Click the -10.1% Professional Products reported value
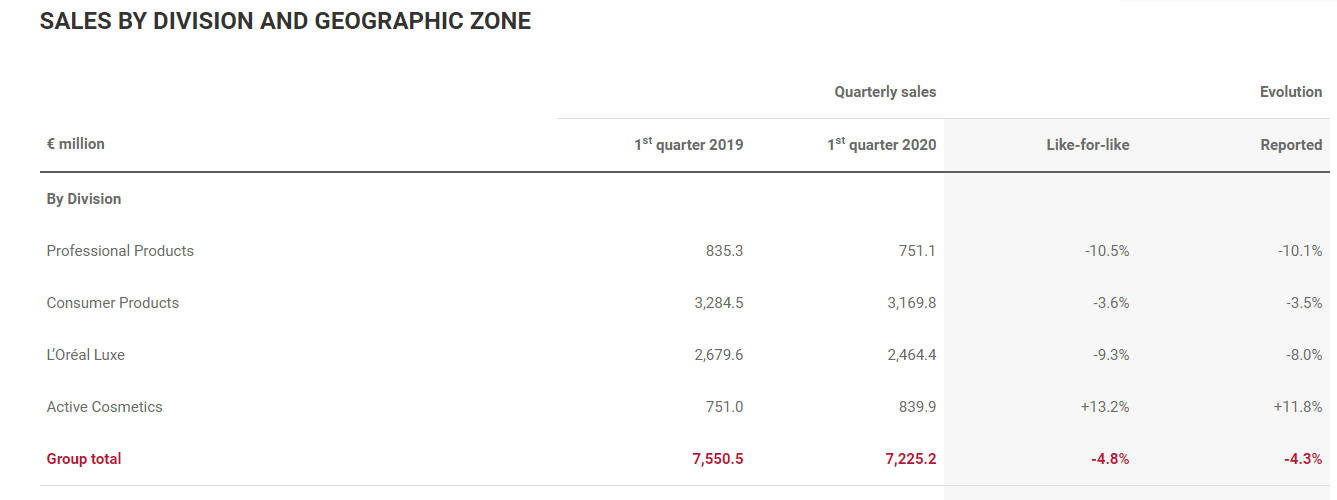The height and width of the screenshot is (500, 1337). click(x=1300, y=251)
